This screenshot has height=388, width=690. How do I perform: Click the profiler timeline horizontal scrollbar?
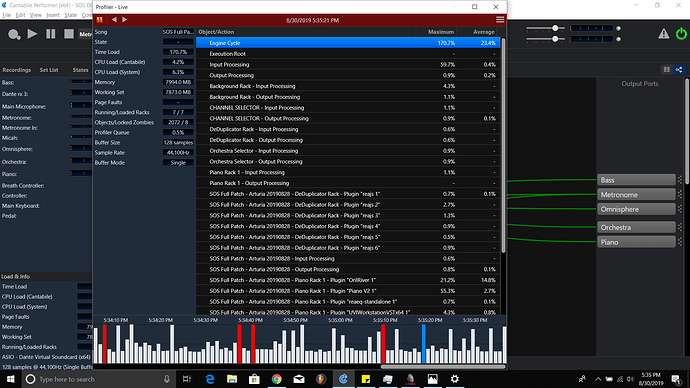(x=443, y=366)
